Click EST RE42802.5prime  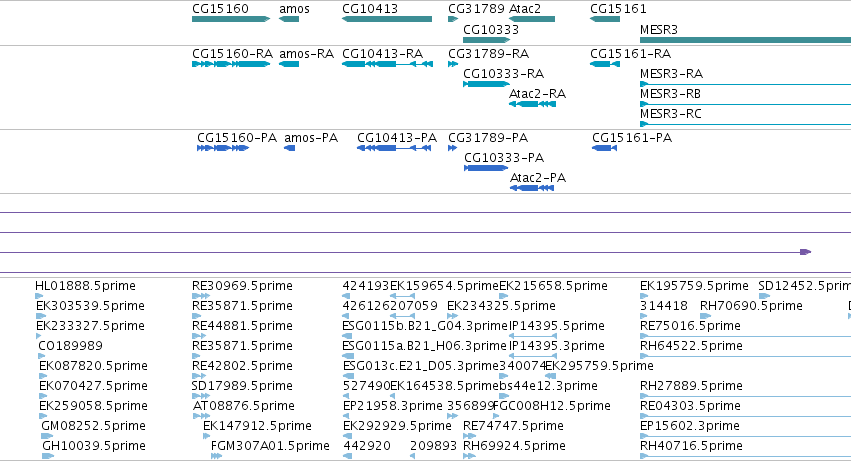(x=242, y=367)
